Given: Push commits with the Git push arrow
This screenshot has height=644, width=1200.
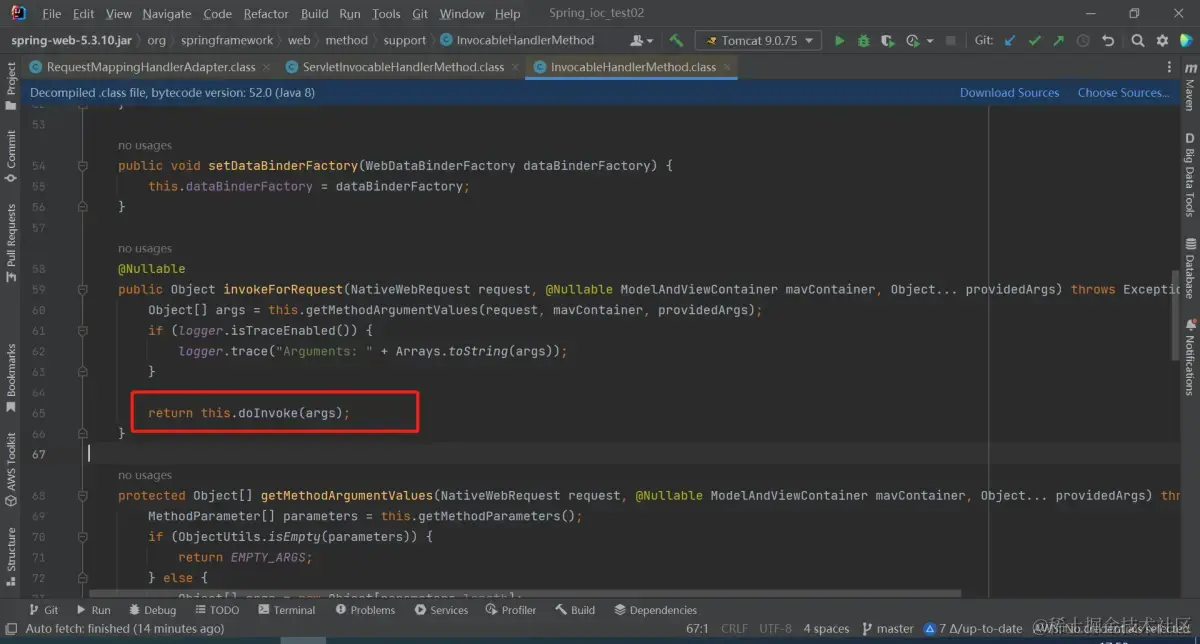Looking at the screenshot, I should pyautogui.click(x=1059, y=40).
